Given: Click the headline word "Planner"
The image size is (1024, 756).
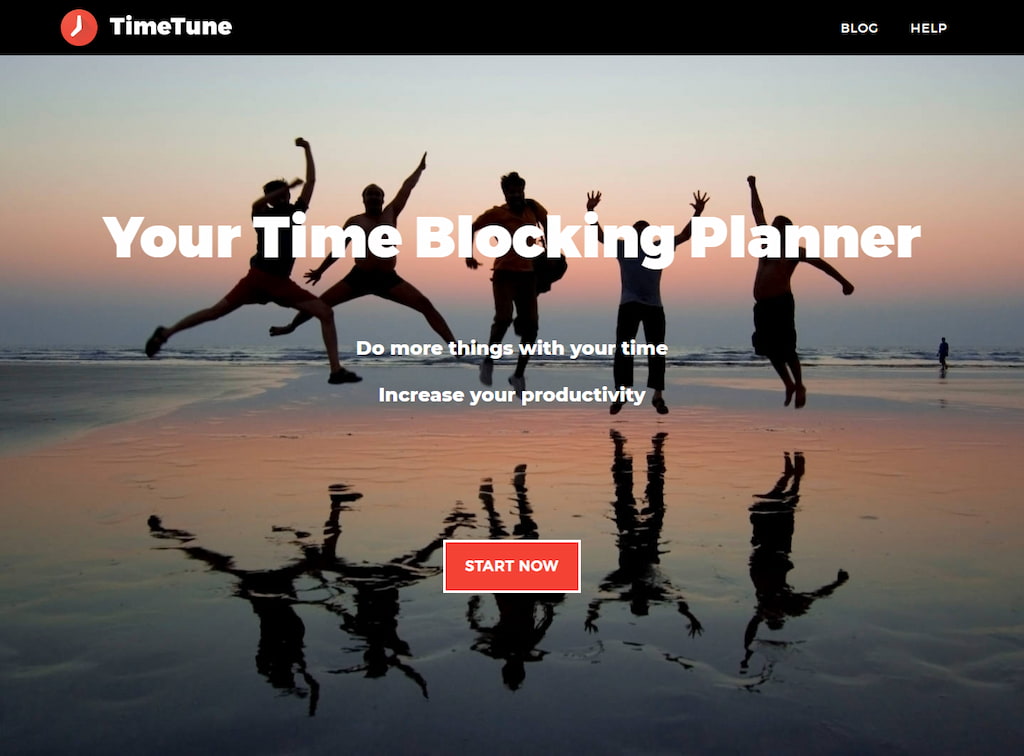Looking at the screenshot, I should click(805, 238).
